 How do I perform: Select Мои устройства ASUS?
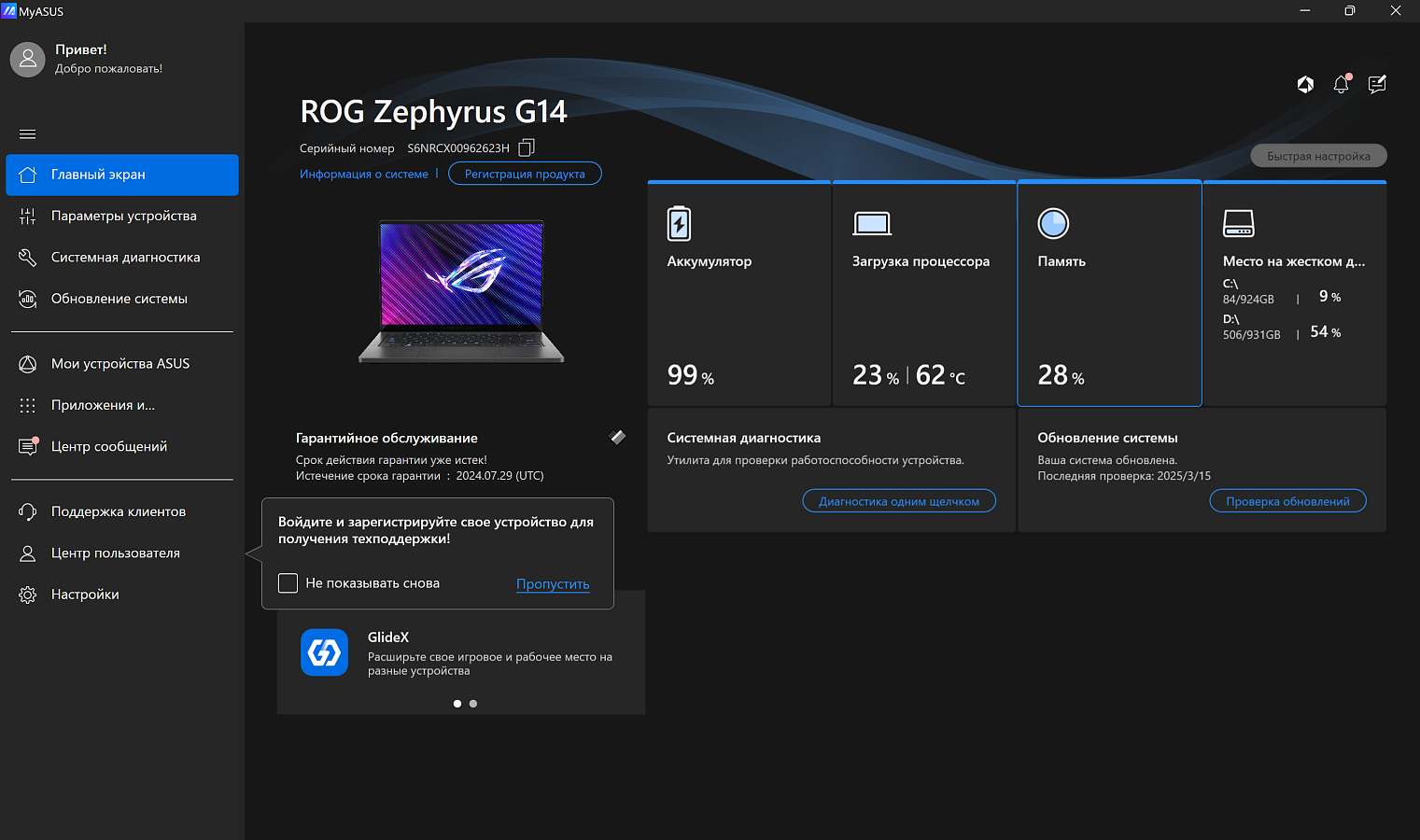[x=122, y=364]
